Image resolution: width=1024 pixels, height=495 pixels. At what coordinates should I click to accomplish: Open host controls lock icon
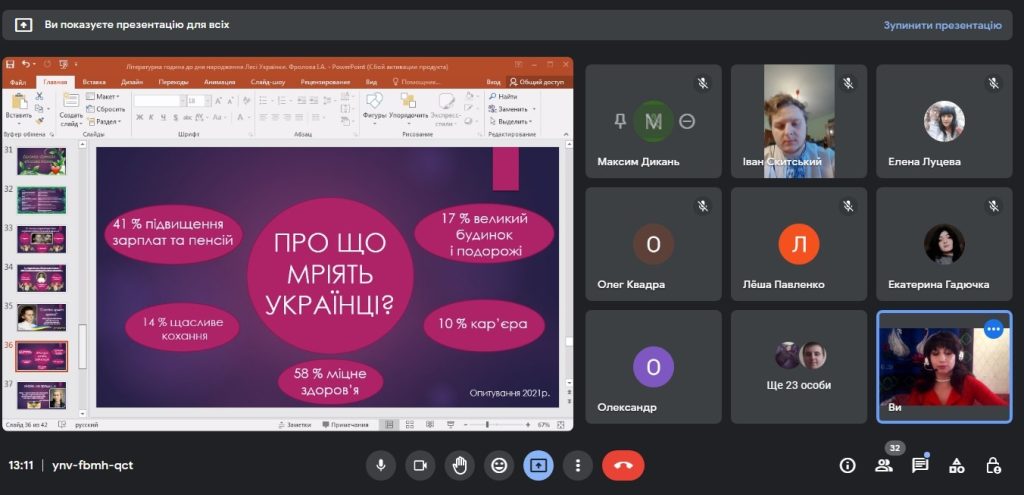pos(993,465)
